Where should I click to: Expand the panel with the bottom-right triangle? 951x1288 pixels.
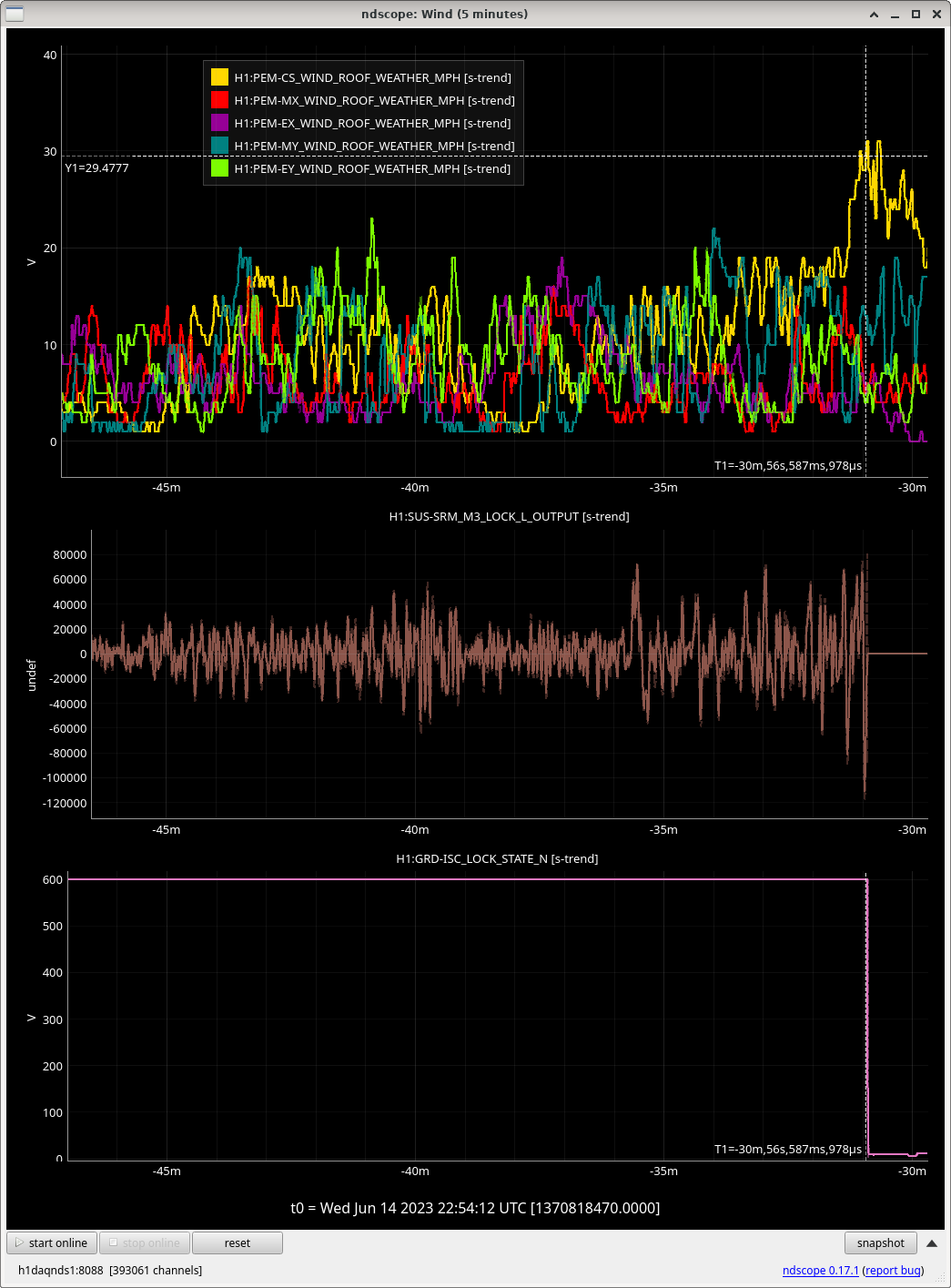(x=932, y=1242)
